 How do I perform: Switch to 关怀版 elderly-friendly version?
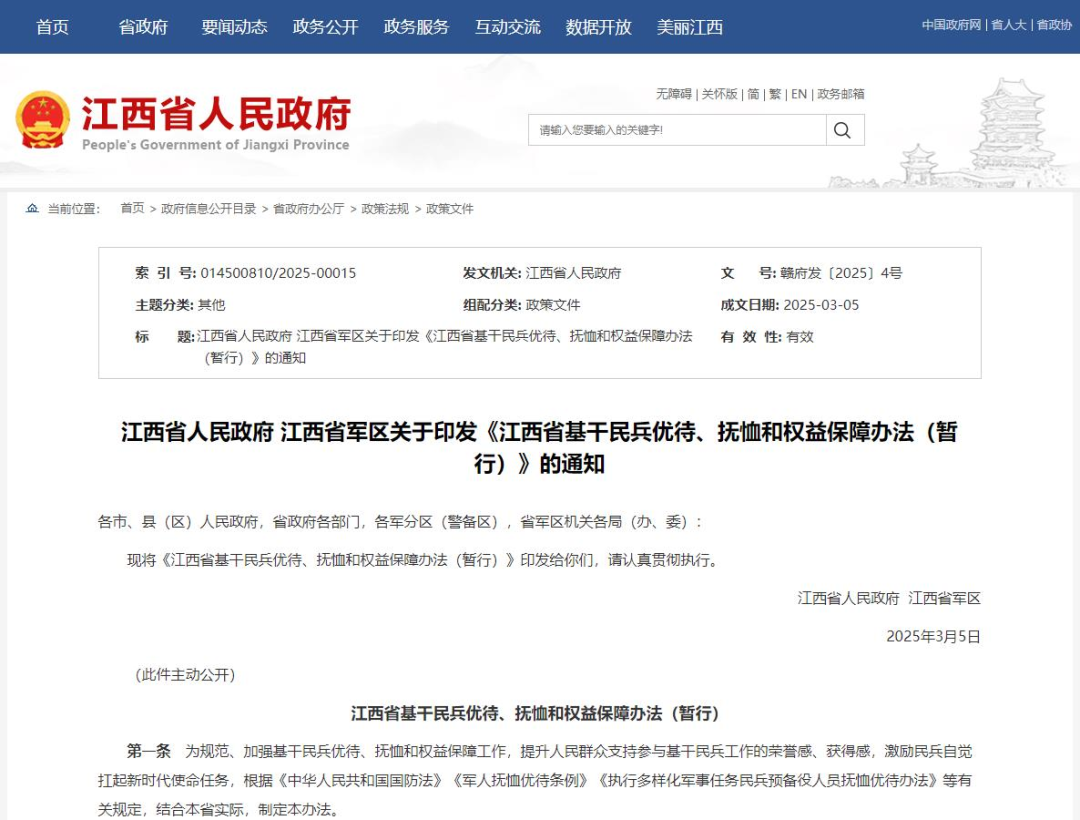click(x=719, y=94)
